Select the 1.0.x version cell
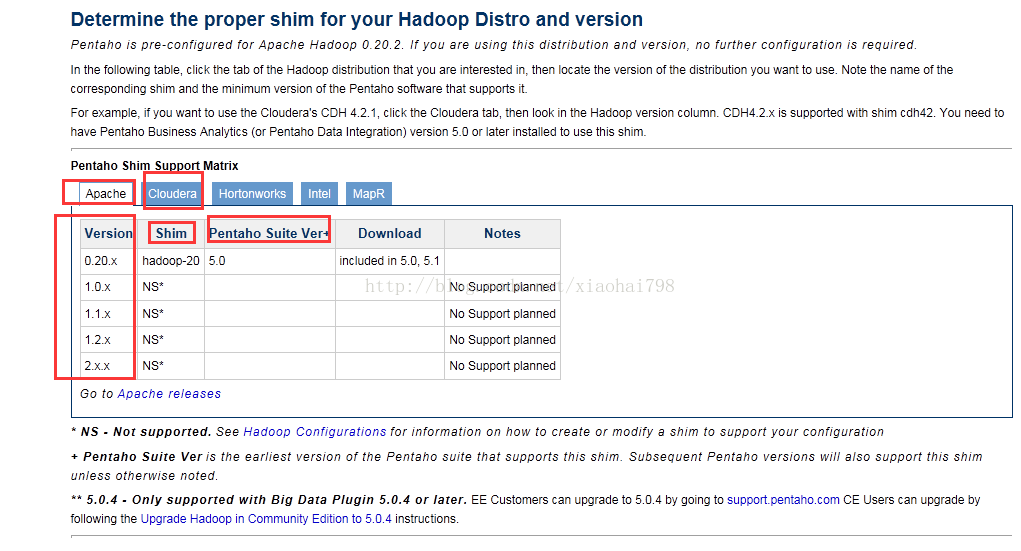Image resolution: width=1021 pixels, height=551 pixels. point(109,287)
